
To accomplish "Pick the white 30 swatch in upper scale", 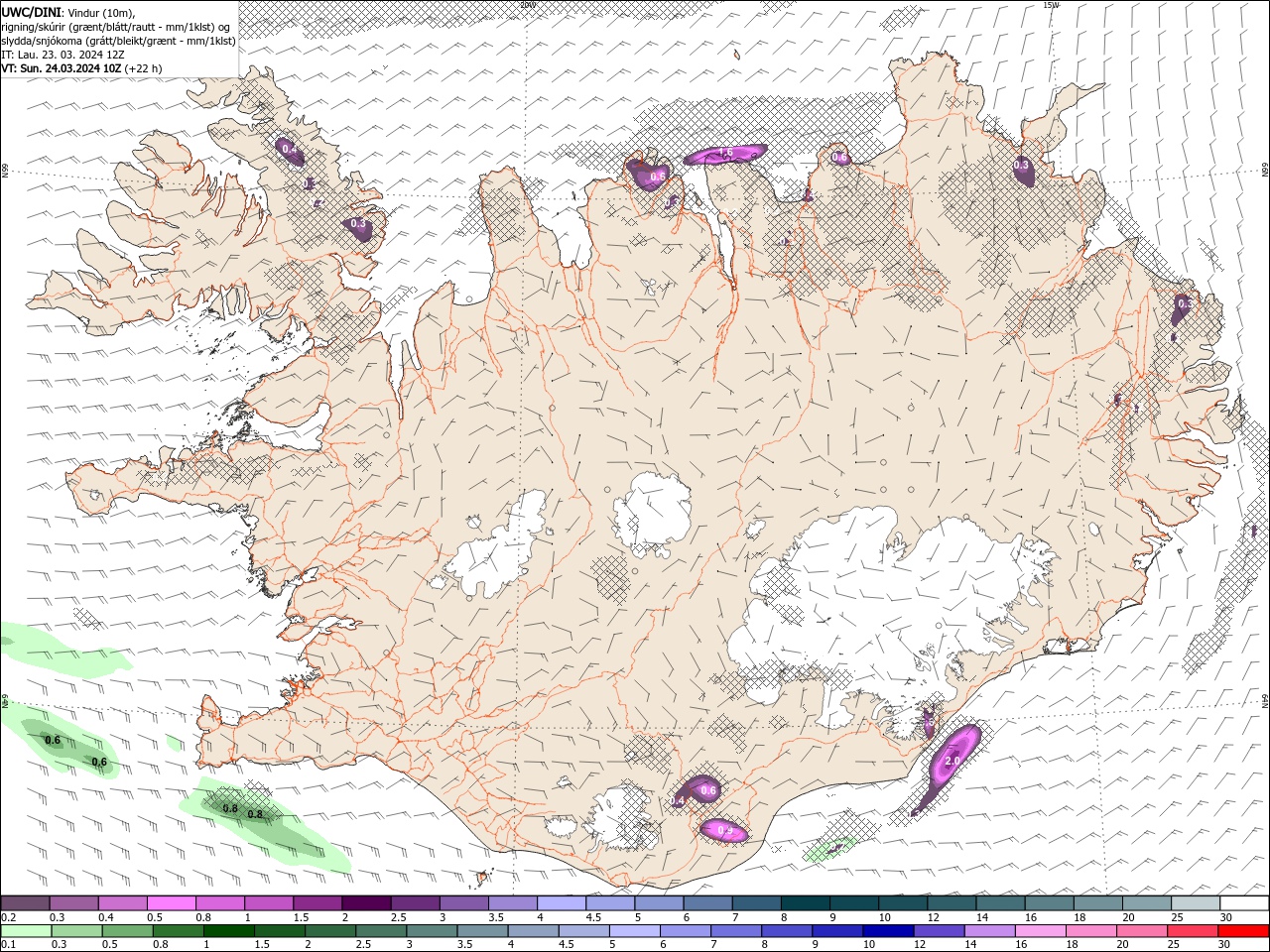I will [1244, 903].
